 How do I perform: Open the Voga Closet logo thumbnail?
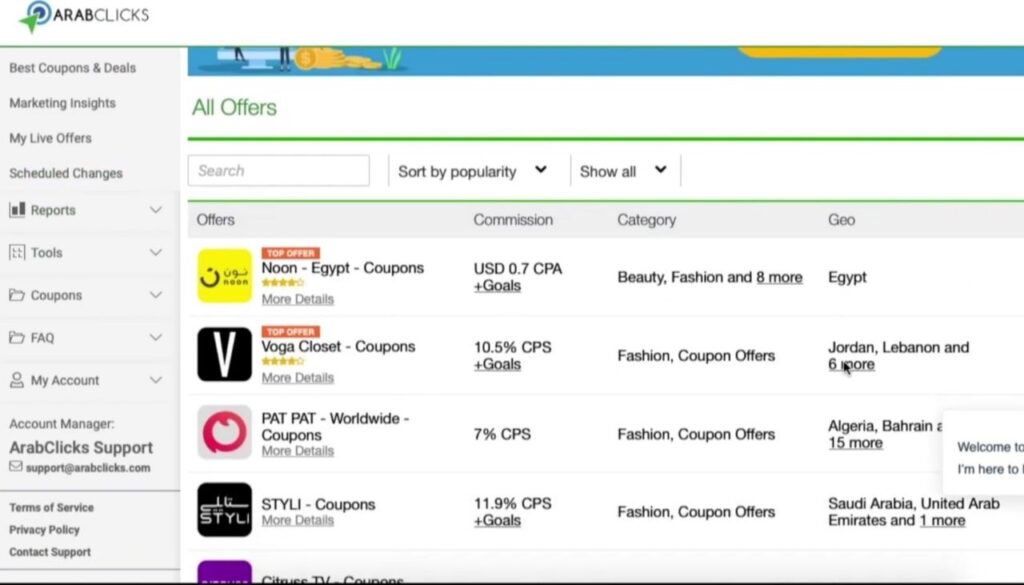point(225,355)
